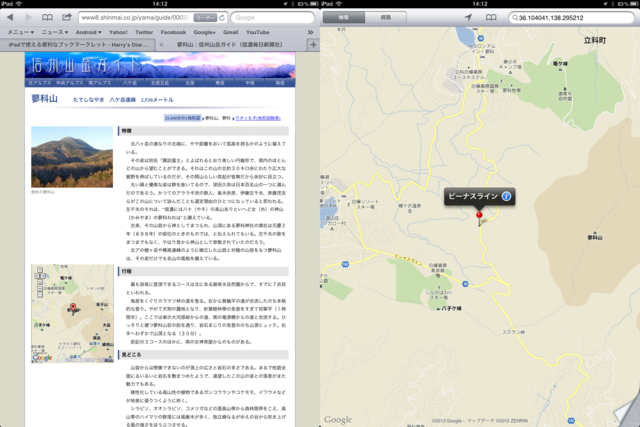Show more bookmarks via the double chevron
The image size is (640, 427).
310,32
